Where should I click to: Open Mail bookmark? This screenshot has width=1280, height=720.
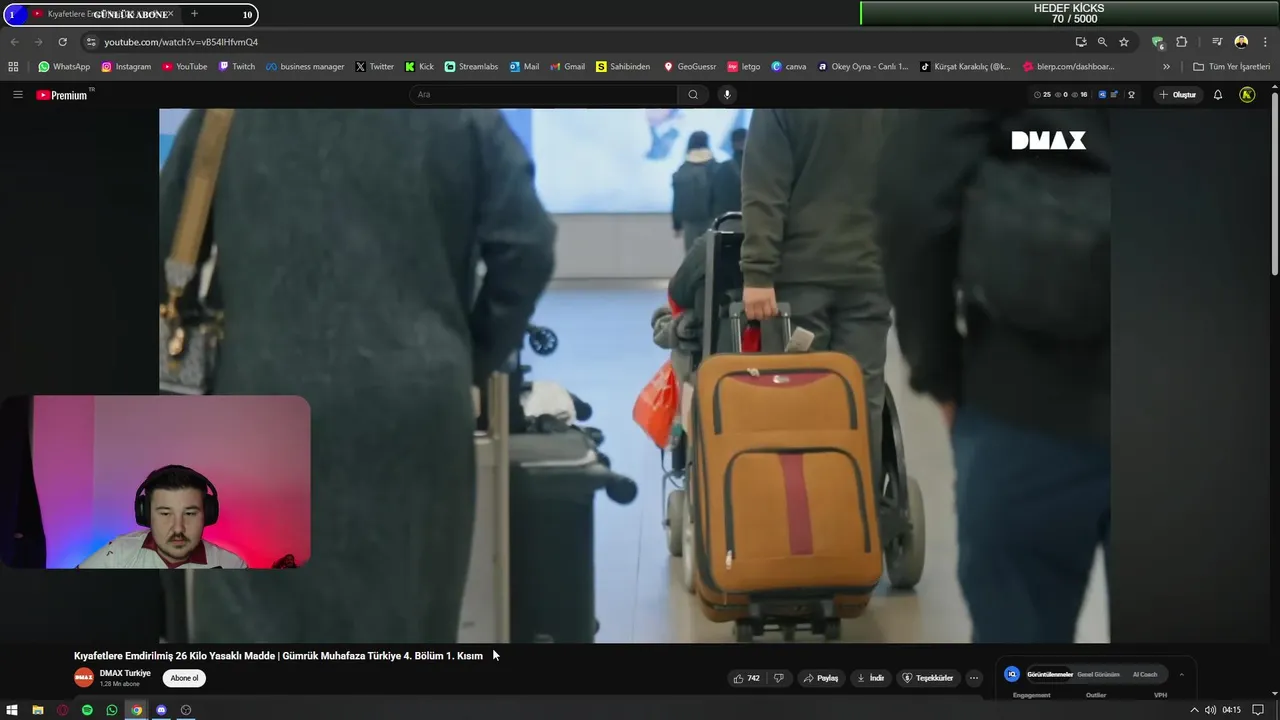point(524,67)
